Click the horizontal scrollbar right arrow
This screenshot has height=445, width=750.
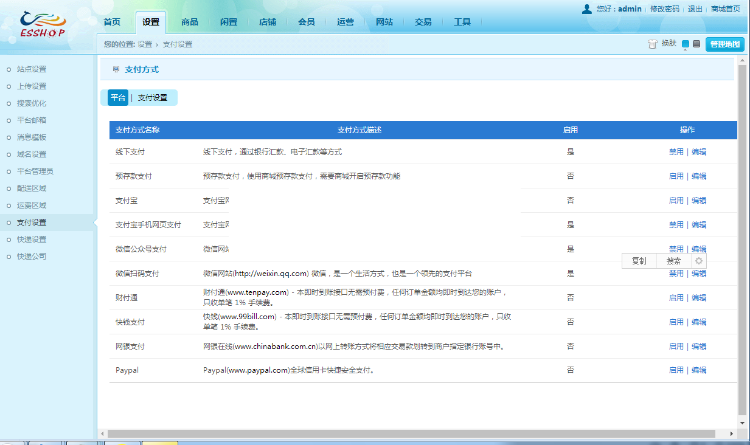point(731,434)
